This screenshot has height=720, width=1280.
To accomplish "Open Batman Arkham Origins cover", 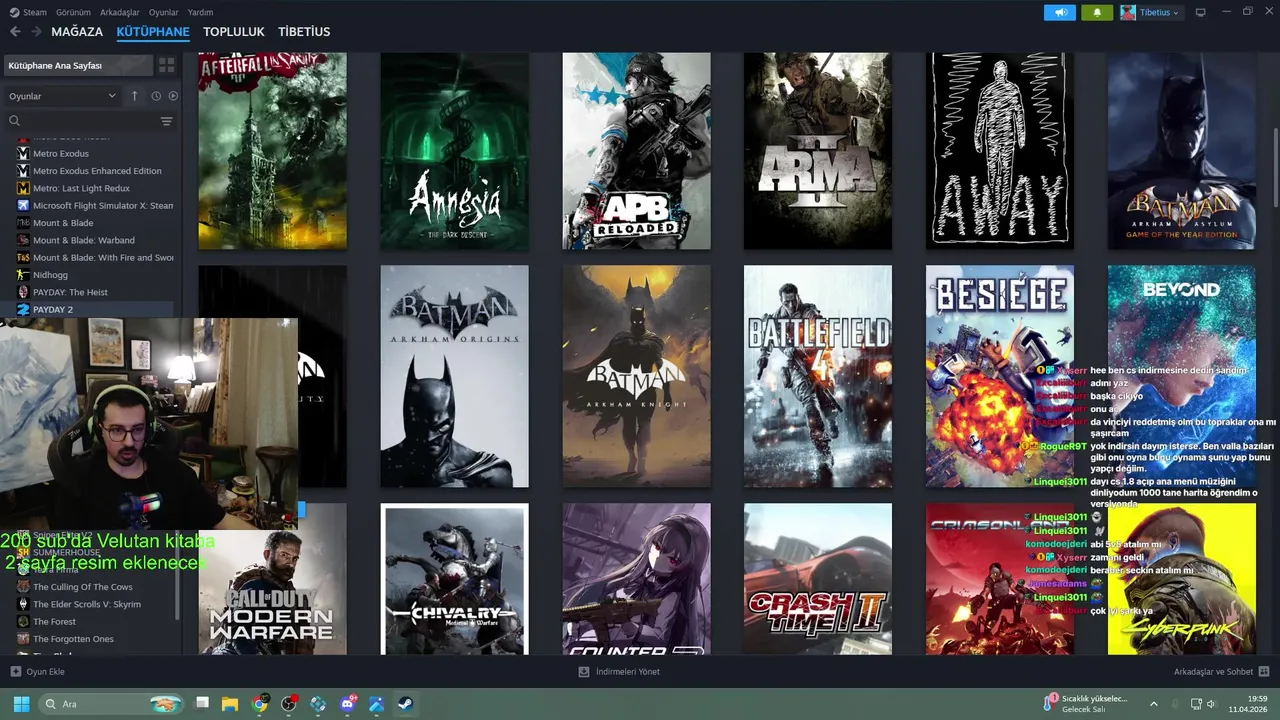I will [455, 376].
